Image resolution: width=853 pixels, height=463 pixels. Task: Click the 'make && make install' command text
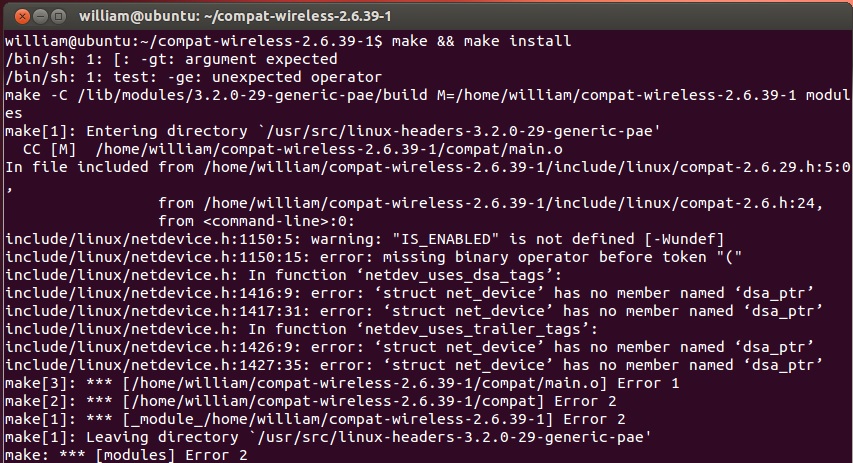481,41
